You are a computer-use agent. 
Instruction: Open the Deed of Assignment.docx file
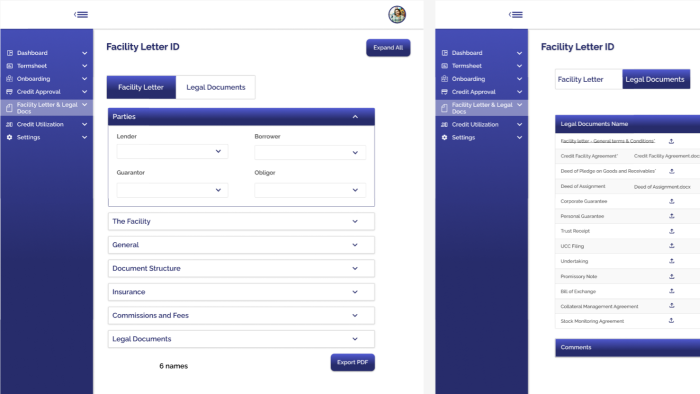click(662, 187)
